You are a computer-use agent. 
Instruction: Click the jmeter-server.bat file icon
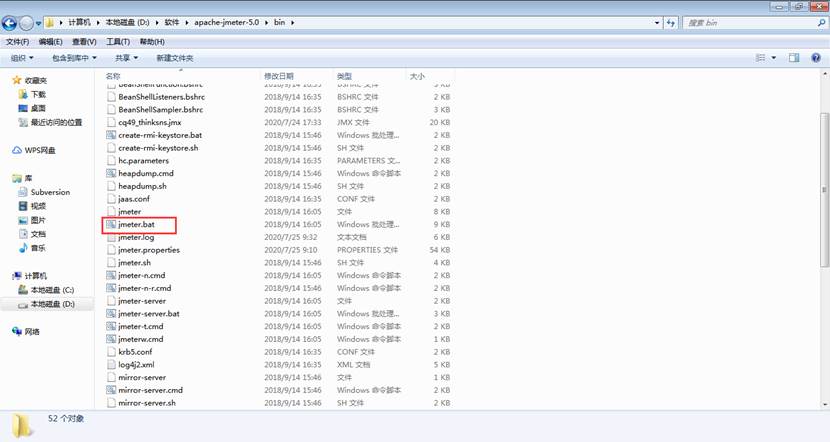point(111,313)
